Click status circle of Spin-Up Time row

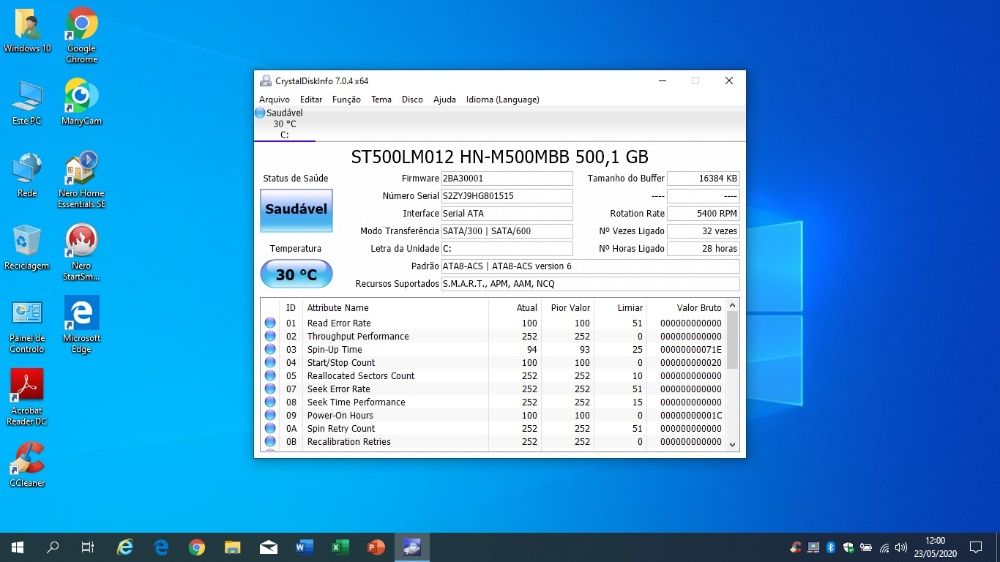click(270, 350)
